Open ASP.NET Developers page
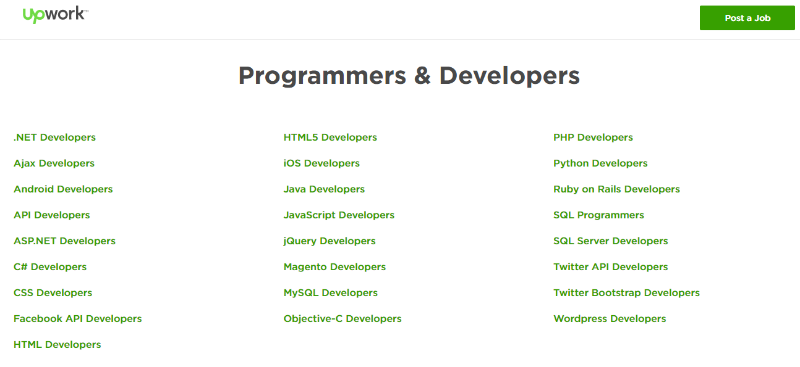This screenshot has width=800, height=367. (x=65, y=241)
